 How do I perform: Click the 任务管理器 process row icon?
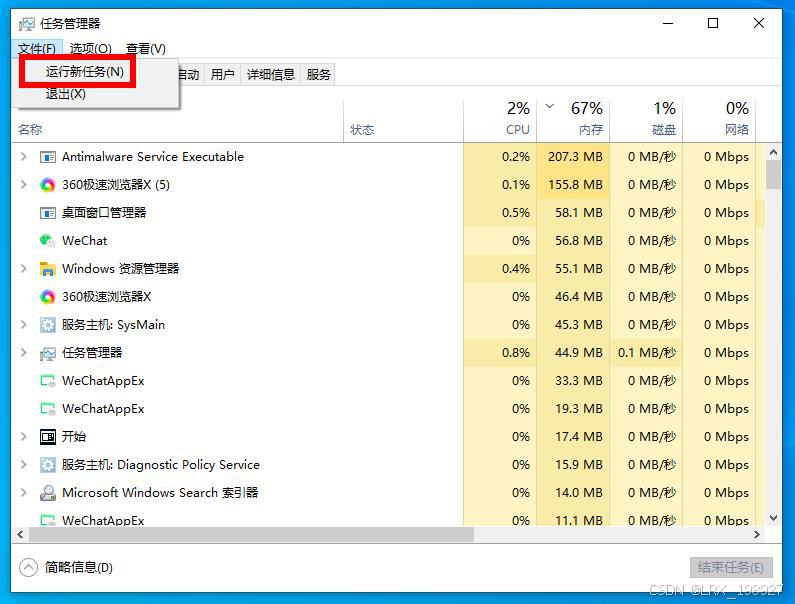(48, 353)
